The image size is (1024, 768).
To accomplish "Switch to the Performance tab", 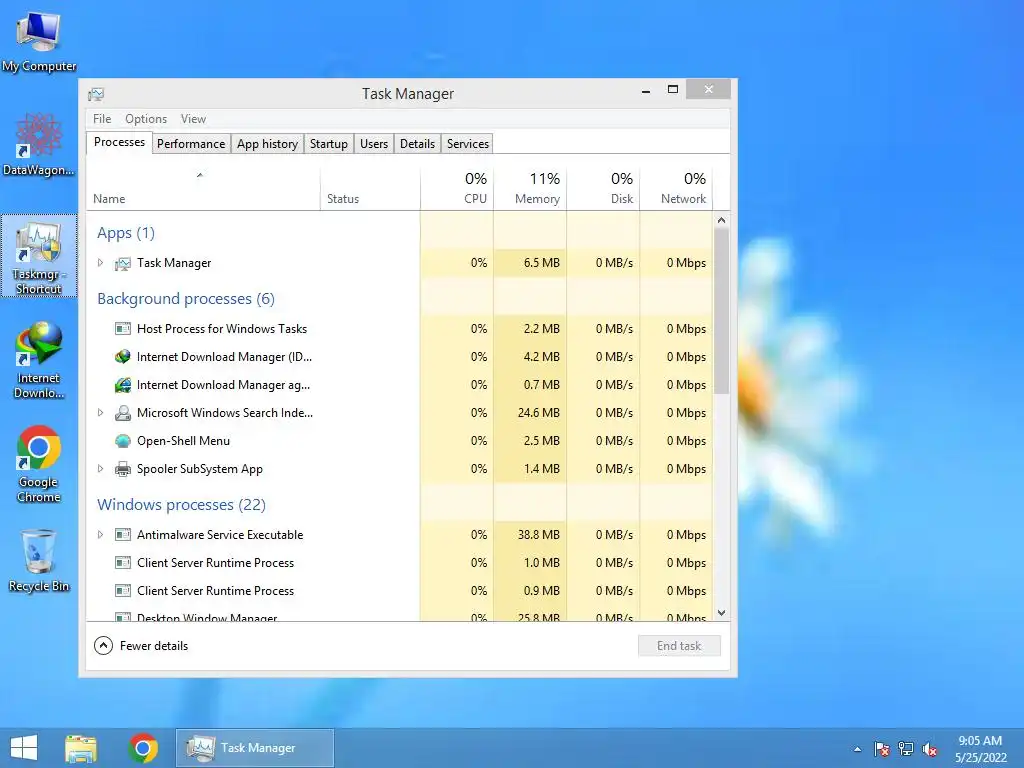I will tap(191, 144).
